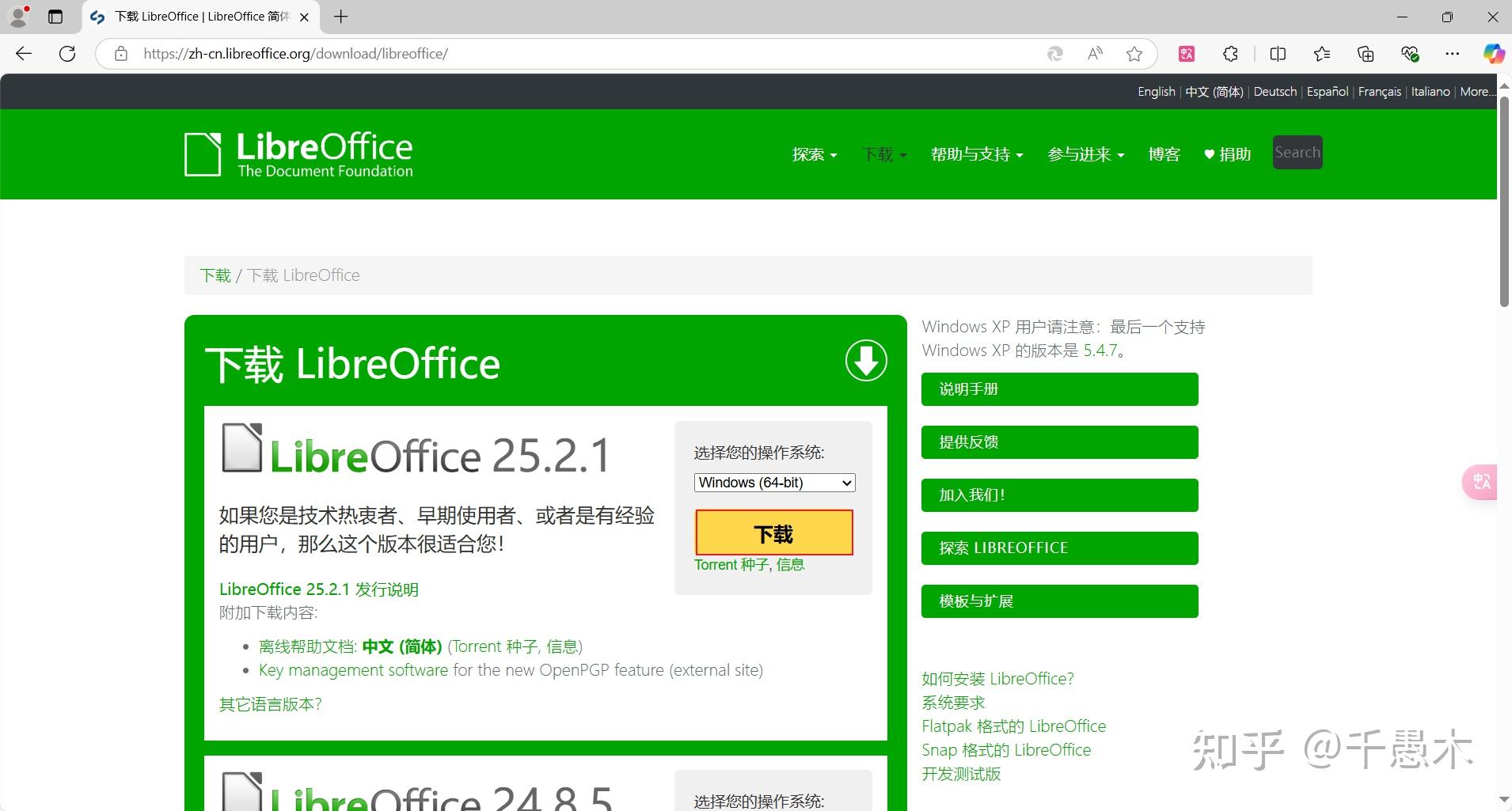Click the yellow 下载 download button
The height and width of the screenshot is (811, 1512).
point(773,532)
